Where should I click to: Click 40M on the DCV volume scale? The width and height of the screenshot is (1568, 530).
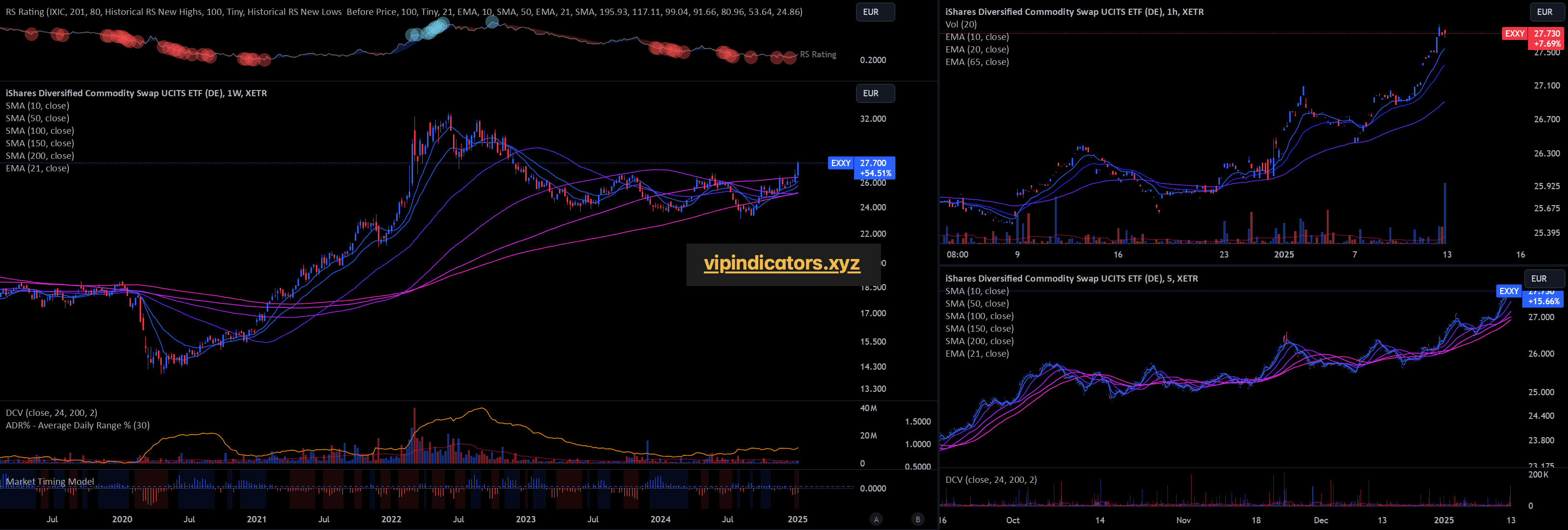[868, 408]
